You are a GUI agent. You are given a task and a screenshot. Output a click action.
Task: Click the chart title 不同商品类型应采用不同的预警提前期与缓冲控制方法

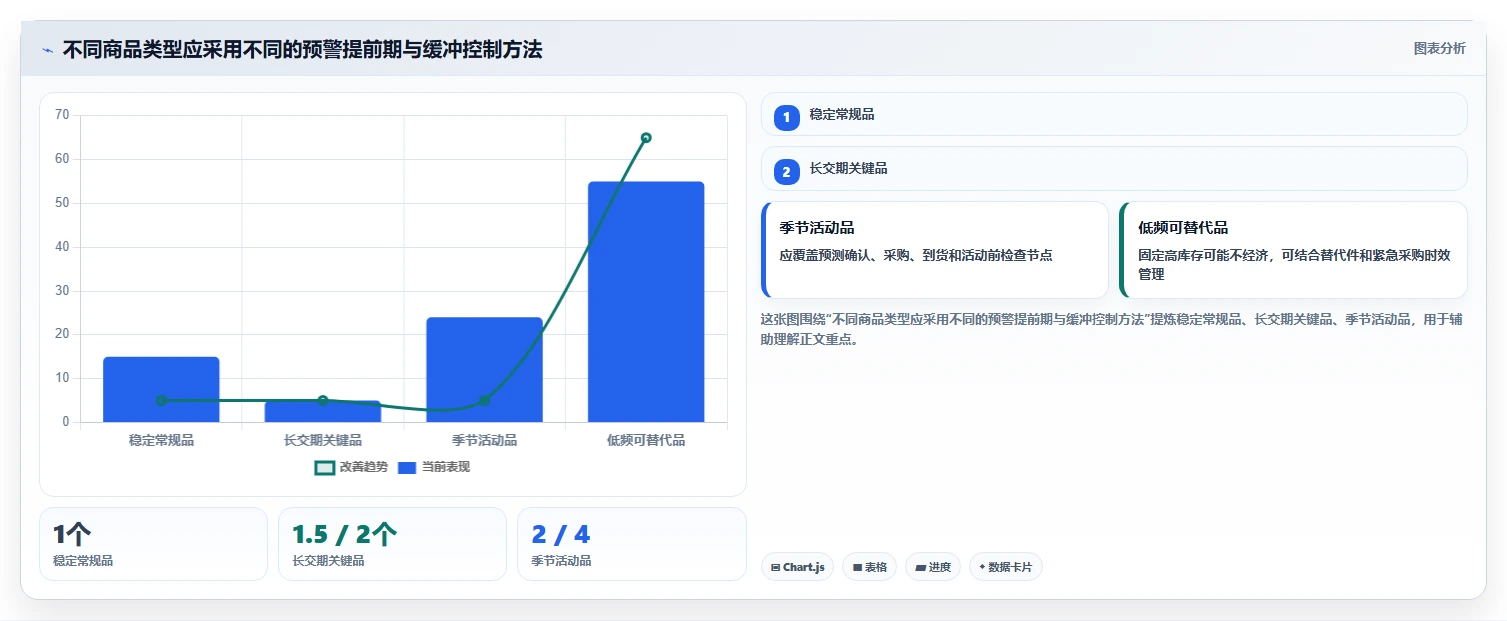click(x=302, y=50)
